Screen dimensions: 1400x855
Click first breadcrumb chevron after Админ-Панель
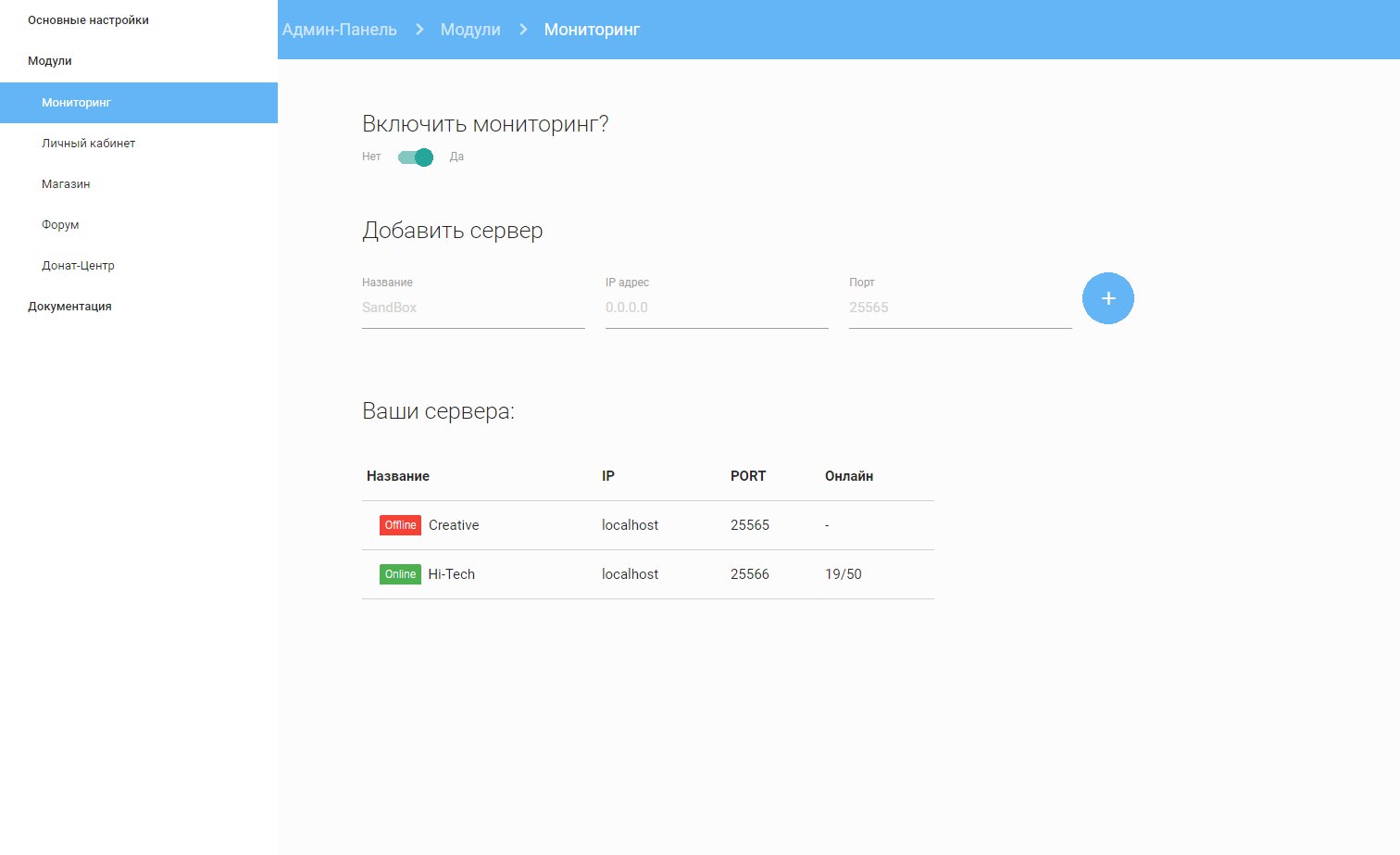(x=419, y=30)
